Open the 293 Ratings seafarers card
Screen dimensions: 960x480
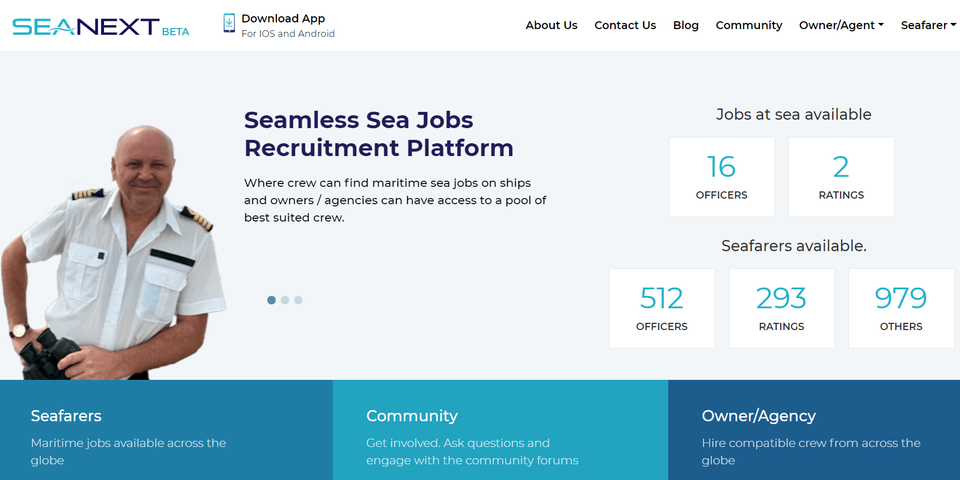781,308
